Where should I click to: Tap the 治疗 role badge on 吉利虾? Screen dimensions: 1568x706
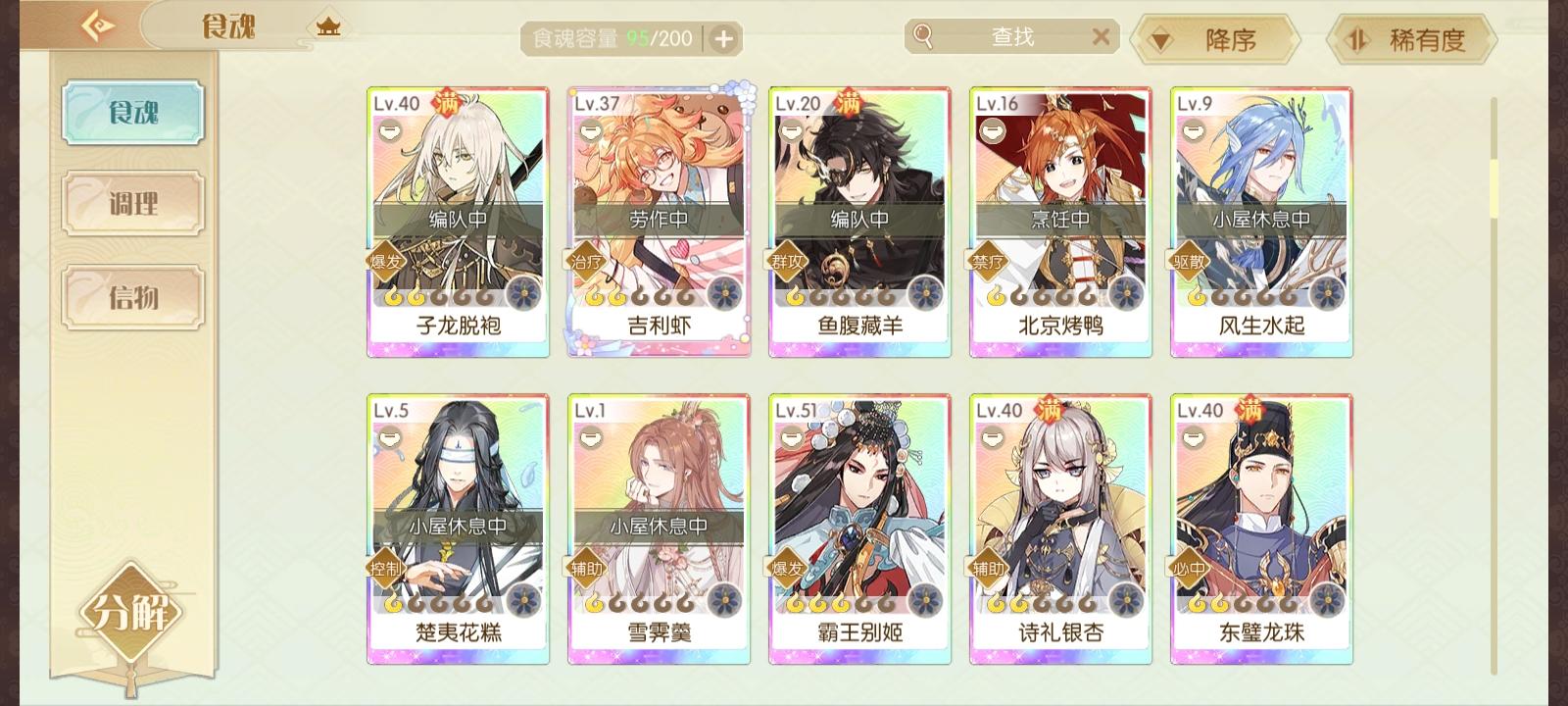click(x=586, y=261)
